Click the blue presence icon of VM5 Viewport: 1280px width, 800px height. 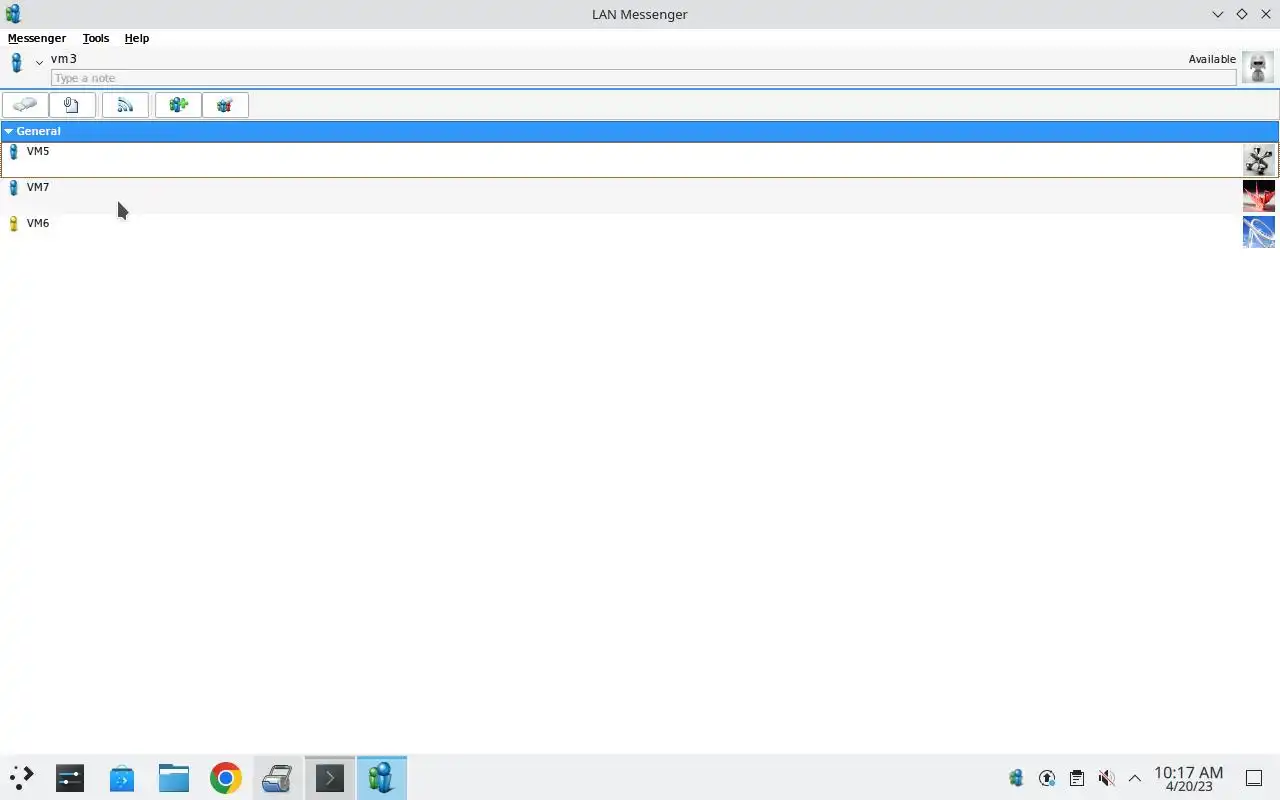[x=13, y=152]
